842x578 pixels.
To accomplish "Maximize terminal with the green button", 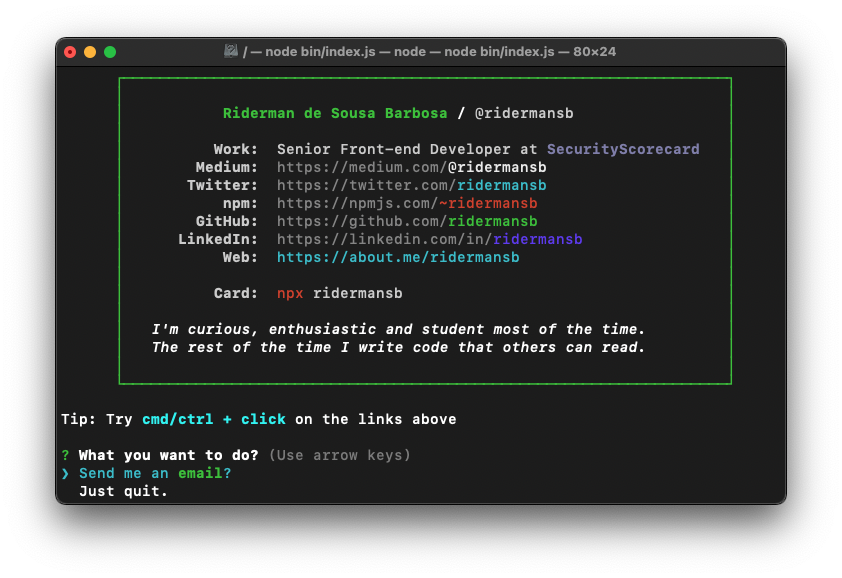I will pos(110,52).
